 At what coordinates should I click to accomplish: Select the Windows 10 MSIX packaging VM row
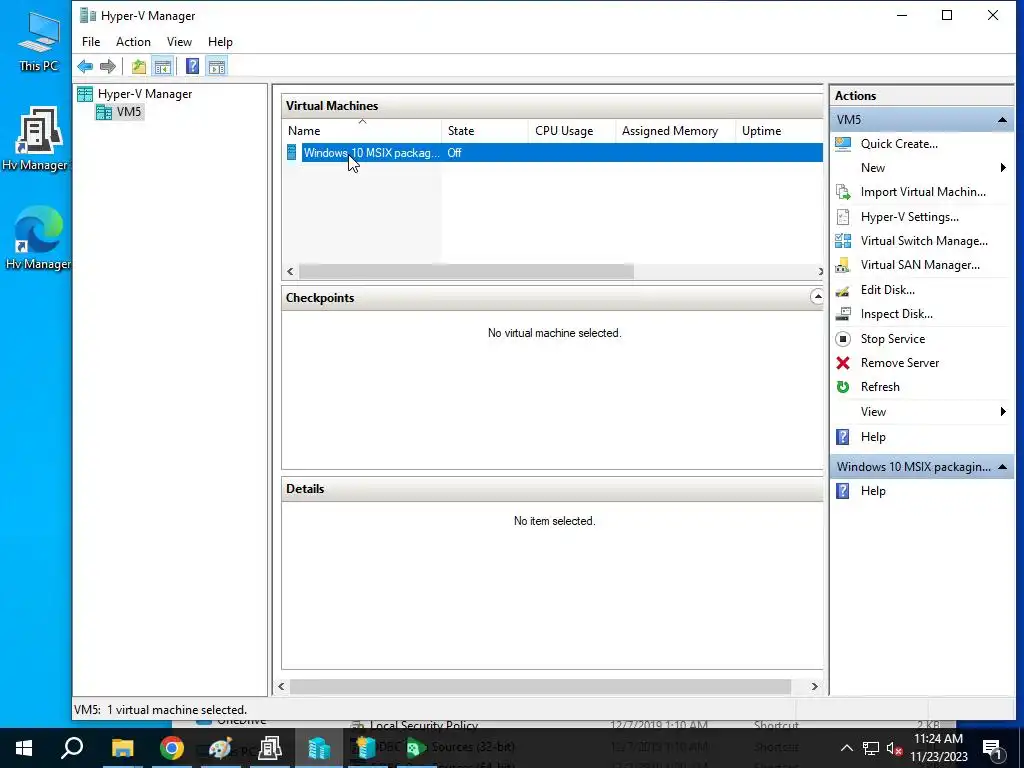553,153
